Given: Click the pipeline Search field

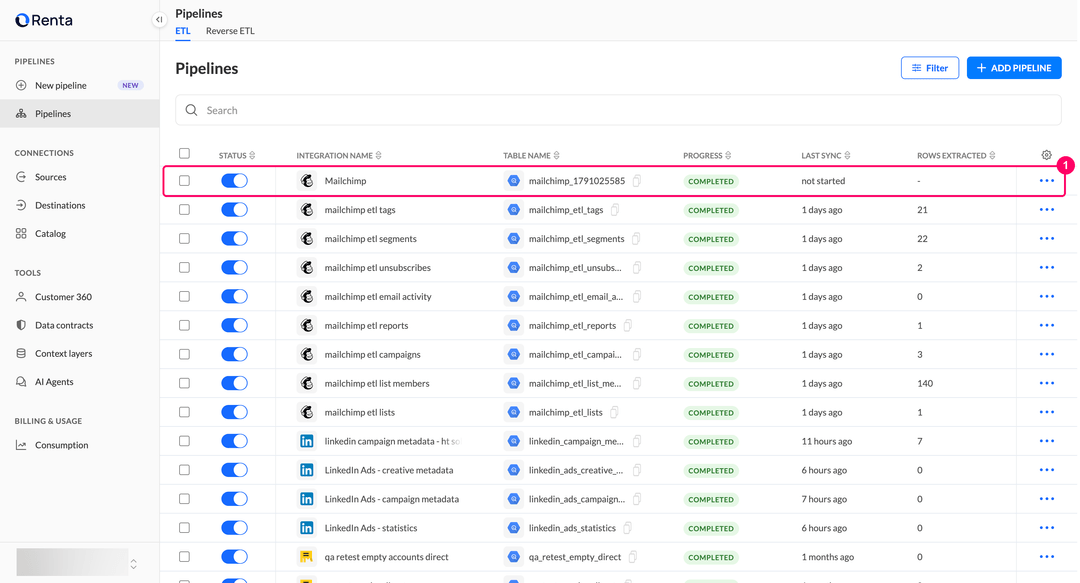Looking at the screenshot, I should tap(618, 110).
